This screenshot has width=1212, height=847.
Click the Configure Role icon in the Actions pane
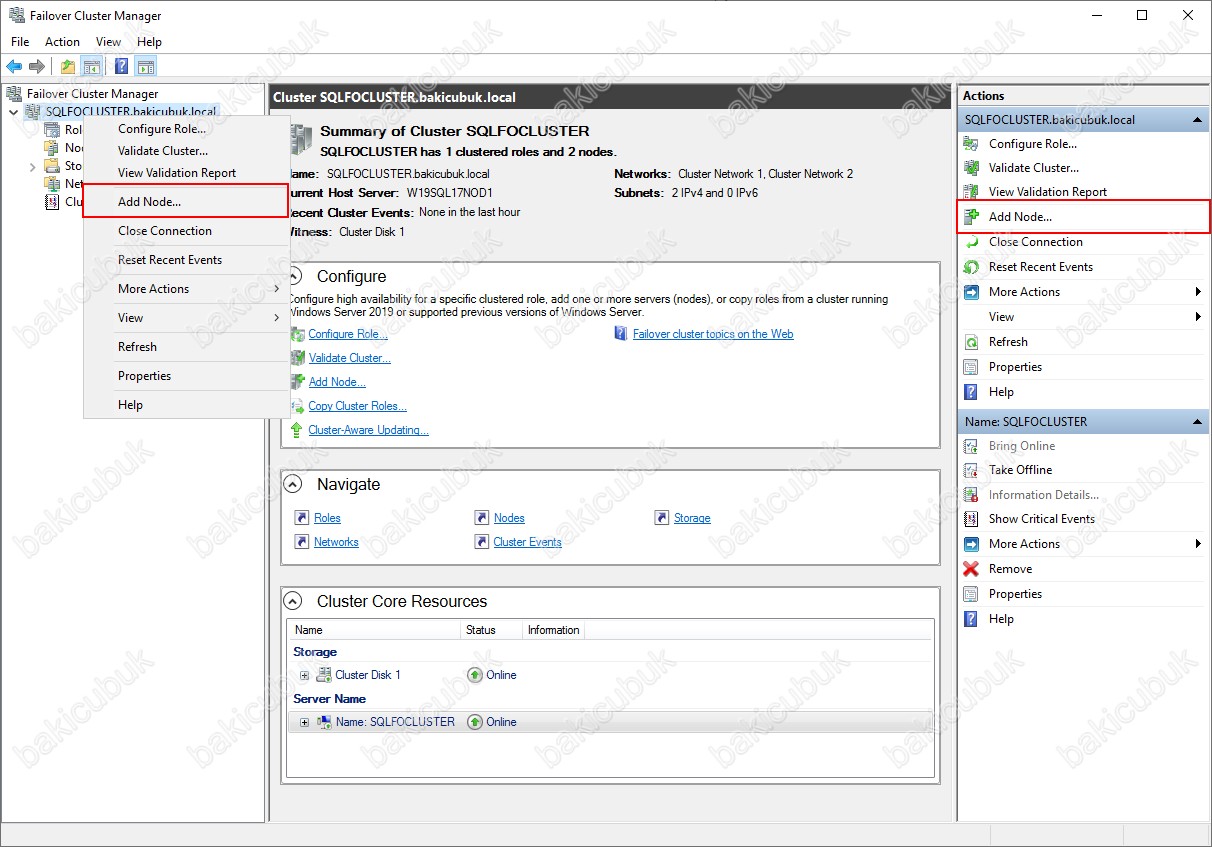(x=971, y=144)
